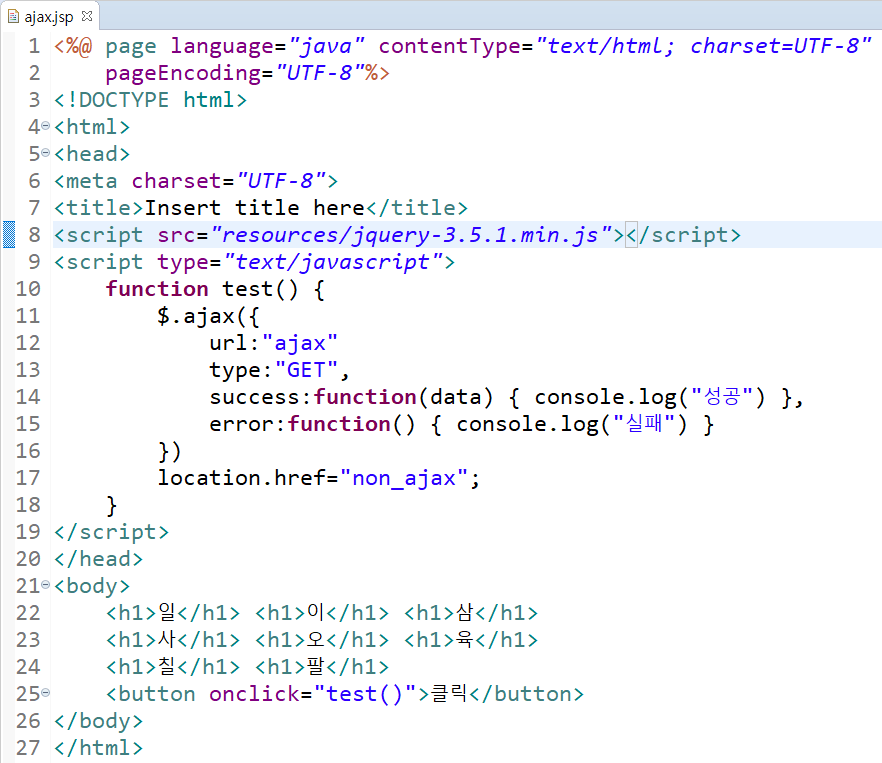Screen dimensions: 882x763
Task: Click the "$.ajax({" call on line 11
Action: pyautogui.click(x=208, y=316)
